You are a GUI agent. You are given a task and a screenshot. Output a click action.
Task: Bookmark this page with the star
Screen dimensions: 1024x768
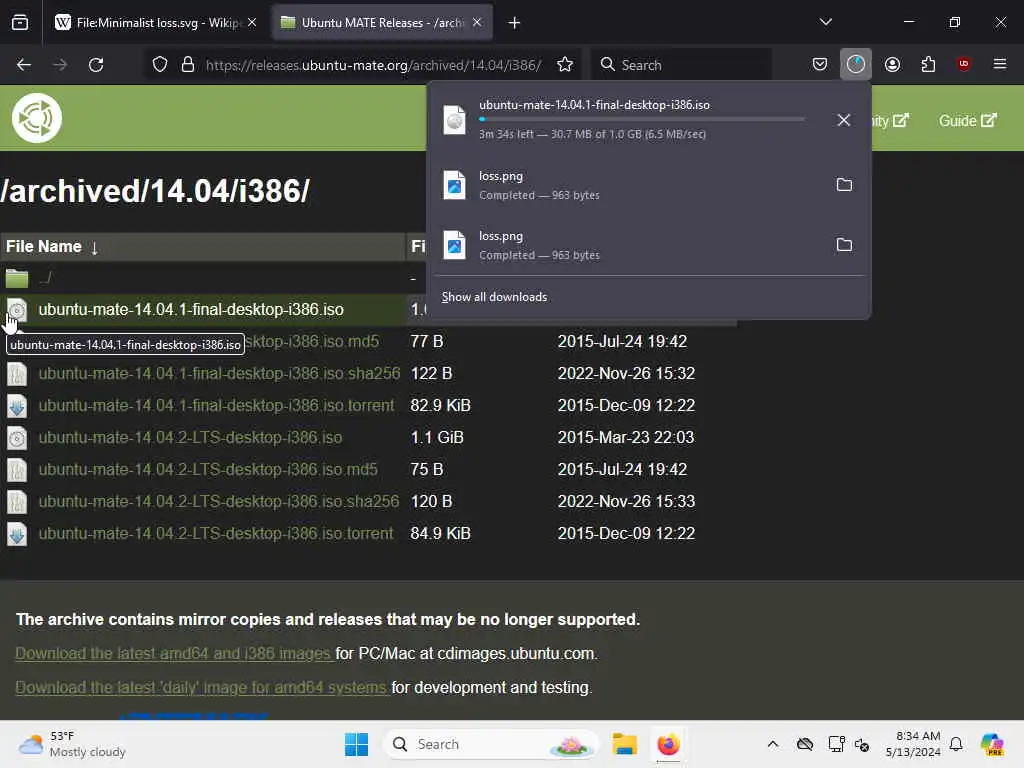tap(565, 65)
